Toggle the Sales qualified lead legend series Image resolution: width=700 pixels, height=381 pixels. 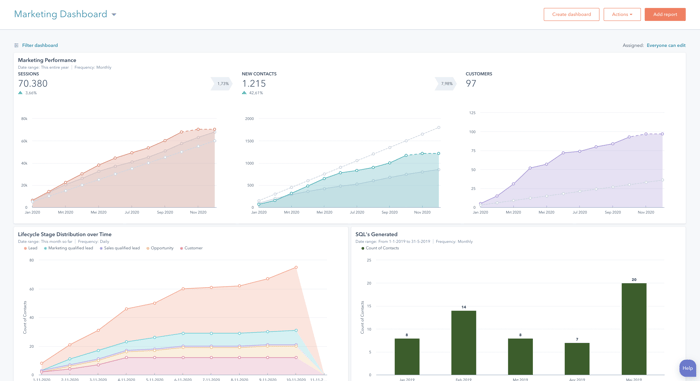coord(120,248)
